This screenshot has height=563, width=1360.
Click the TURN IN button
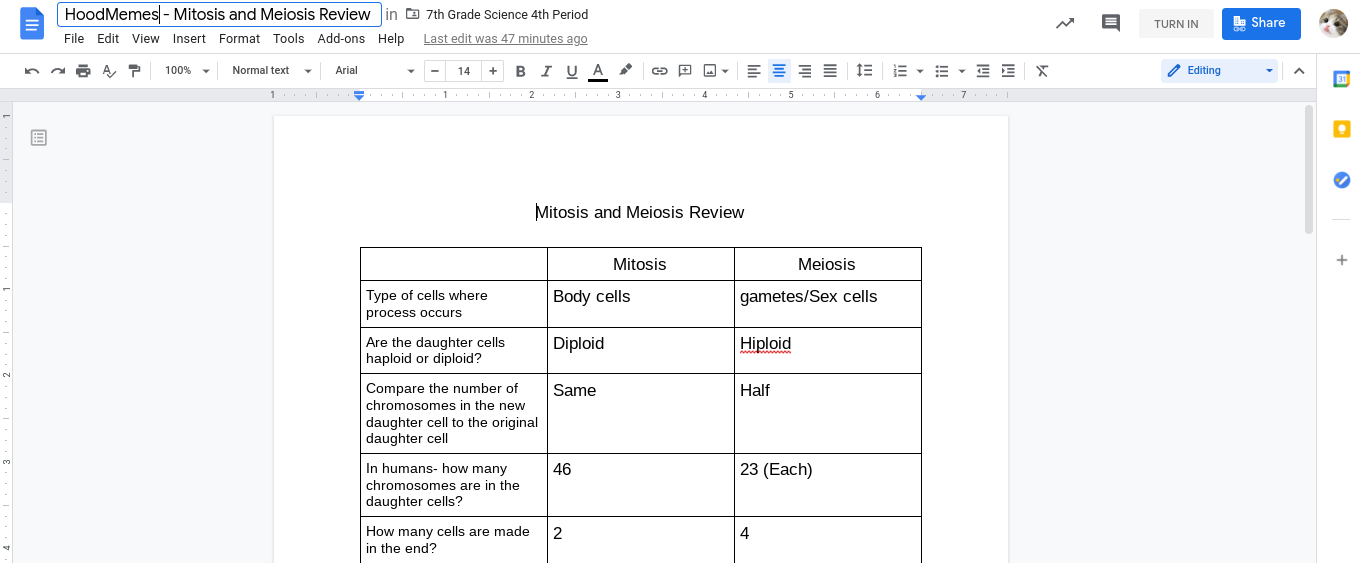click(x=1176, y=24)
